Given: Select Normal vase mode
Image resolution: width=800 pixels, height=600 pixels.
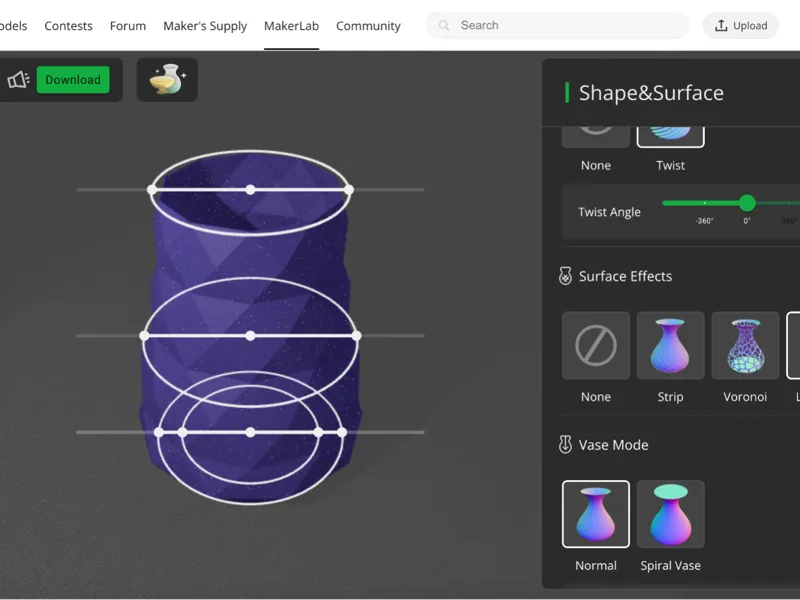Looking at the screenshot, I should pyautogui.click(x=596, y=514).
